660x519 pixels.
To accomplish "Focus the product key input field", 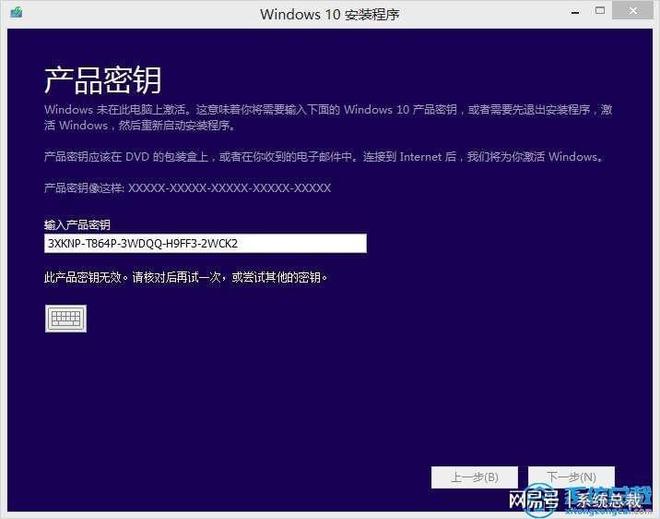I will (x=205, y=244).
